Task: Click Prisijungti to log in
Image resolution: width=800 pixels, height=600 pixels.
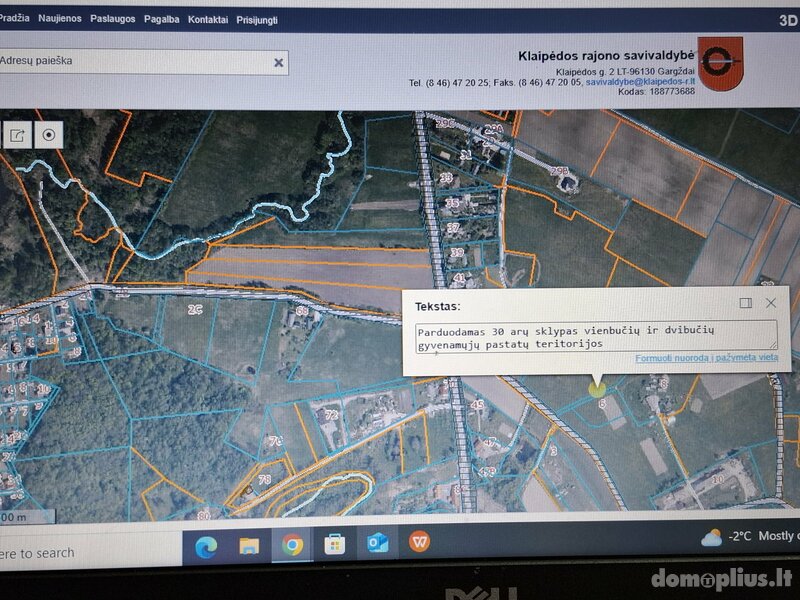Action: coord(257,20)
